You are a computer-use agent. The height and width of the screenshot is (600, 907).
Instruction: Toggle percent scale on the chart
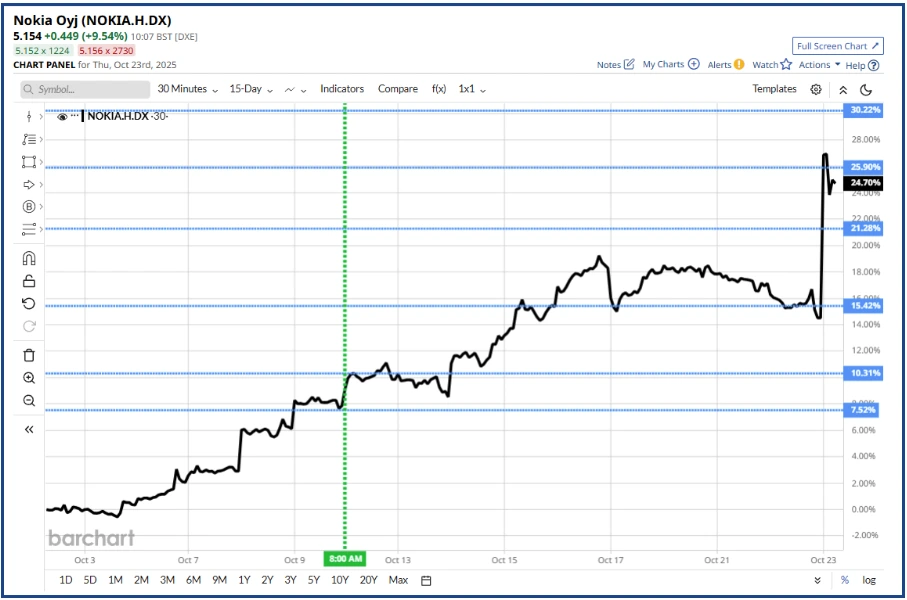tap(845, 580)
